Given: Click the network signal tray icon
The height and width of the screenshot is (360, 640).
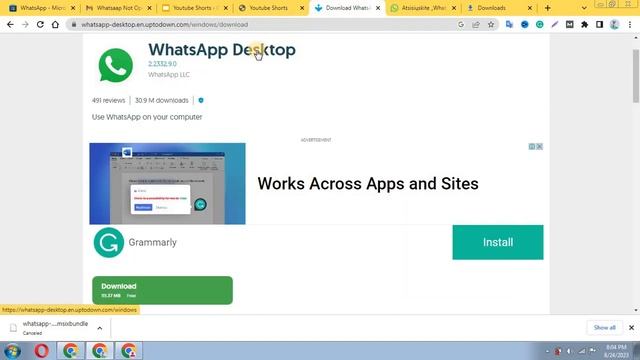Looking at the screenshot, I should 582,351.
